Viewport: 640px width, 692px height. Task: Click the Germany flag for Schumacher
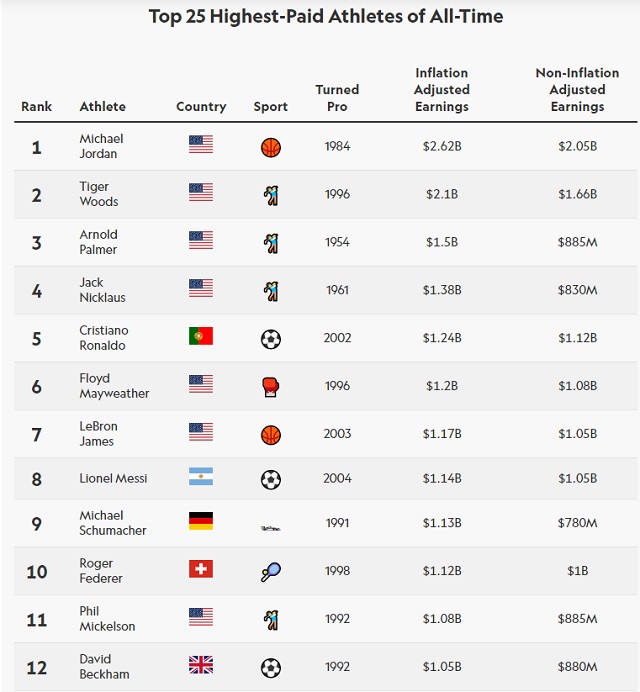coord(201,521)
